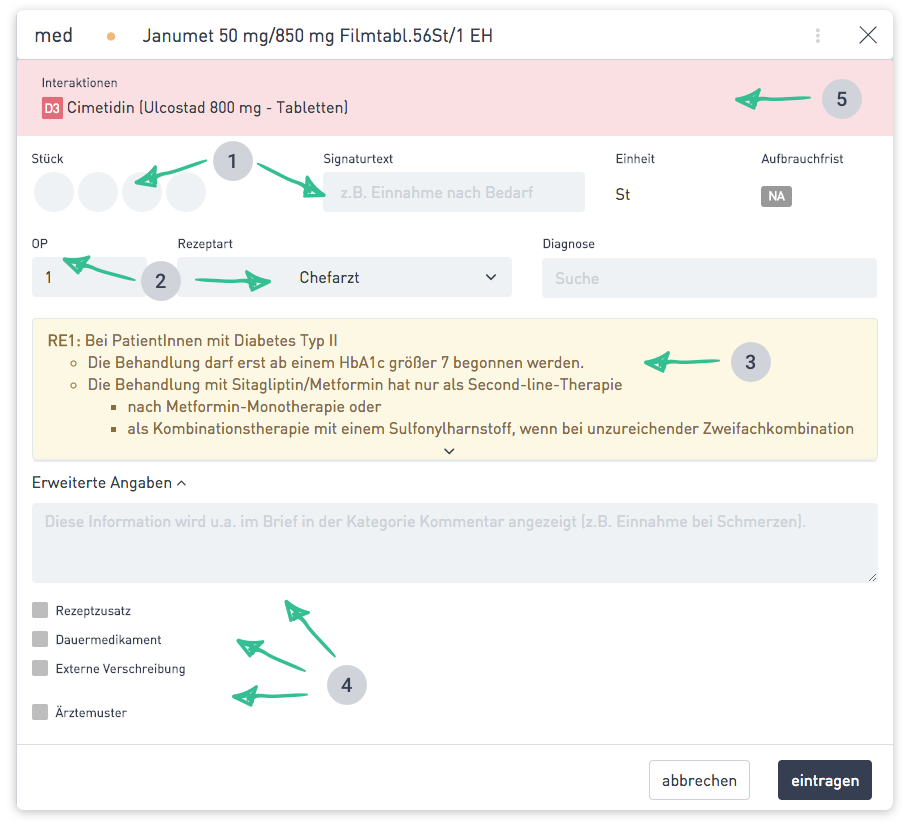Select the second Stück dosage circle
The height and width of the screenshot is (835, 905).
click(98, 192)
